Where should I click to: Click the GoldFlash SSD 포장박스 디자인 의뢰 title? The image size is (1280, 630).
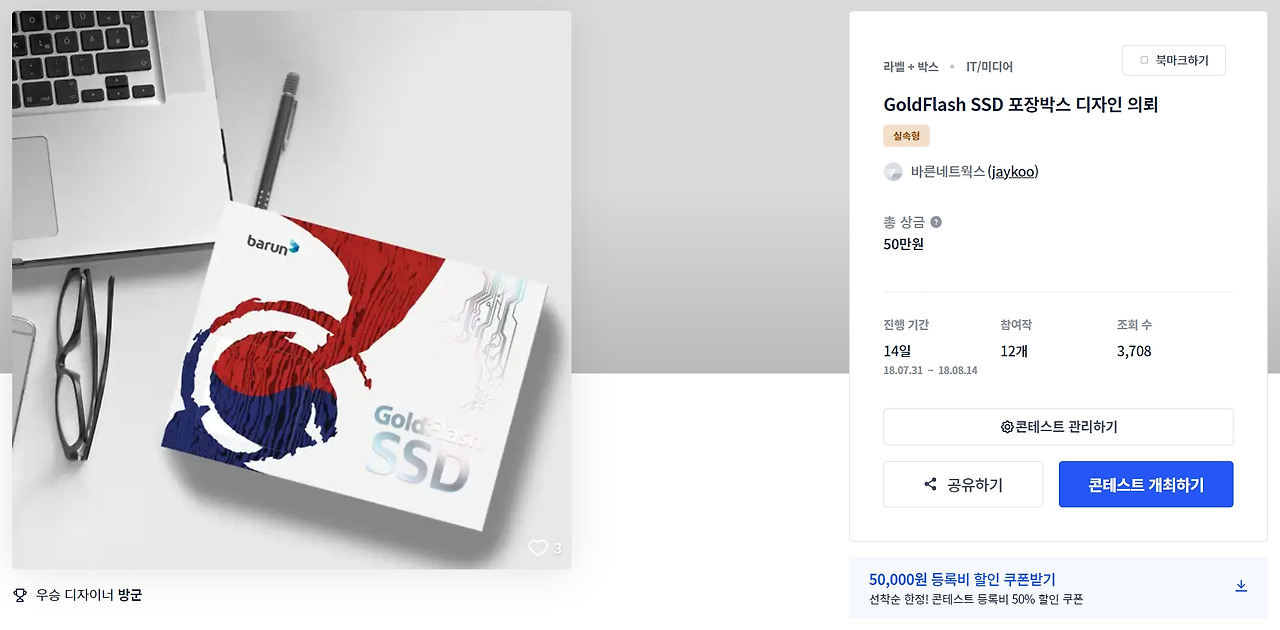point(1020,104)
